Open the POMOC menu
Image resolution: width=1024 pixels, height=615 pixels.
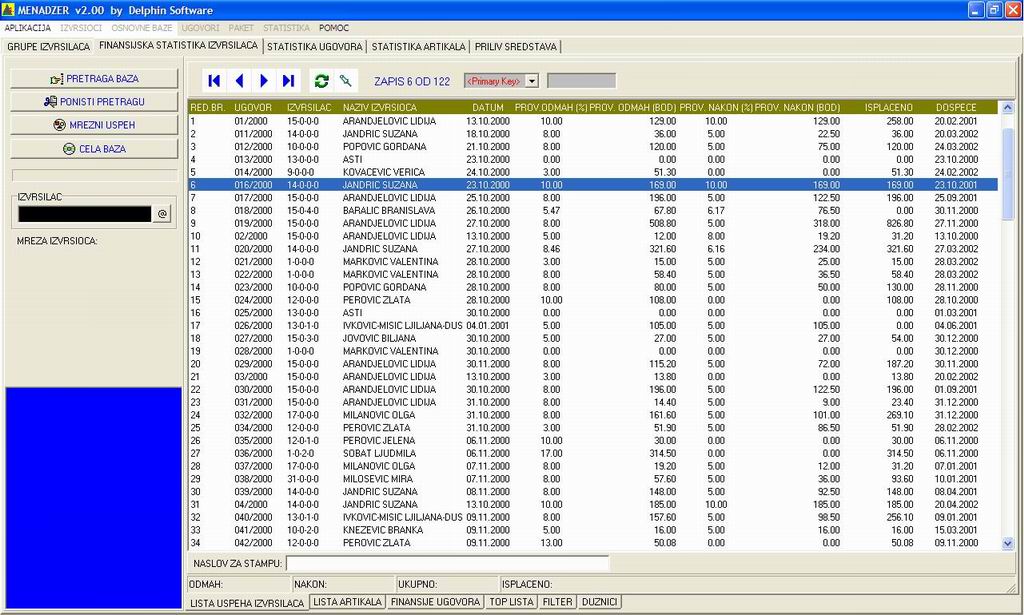334,28
